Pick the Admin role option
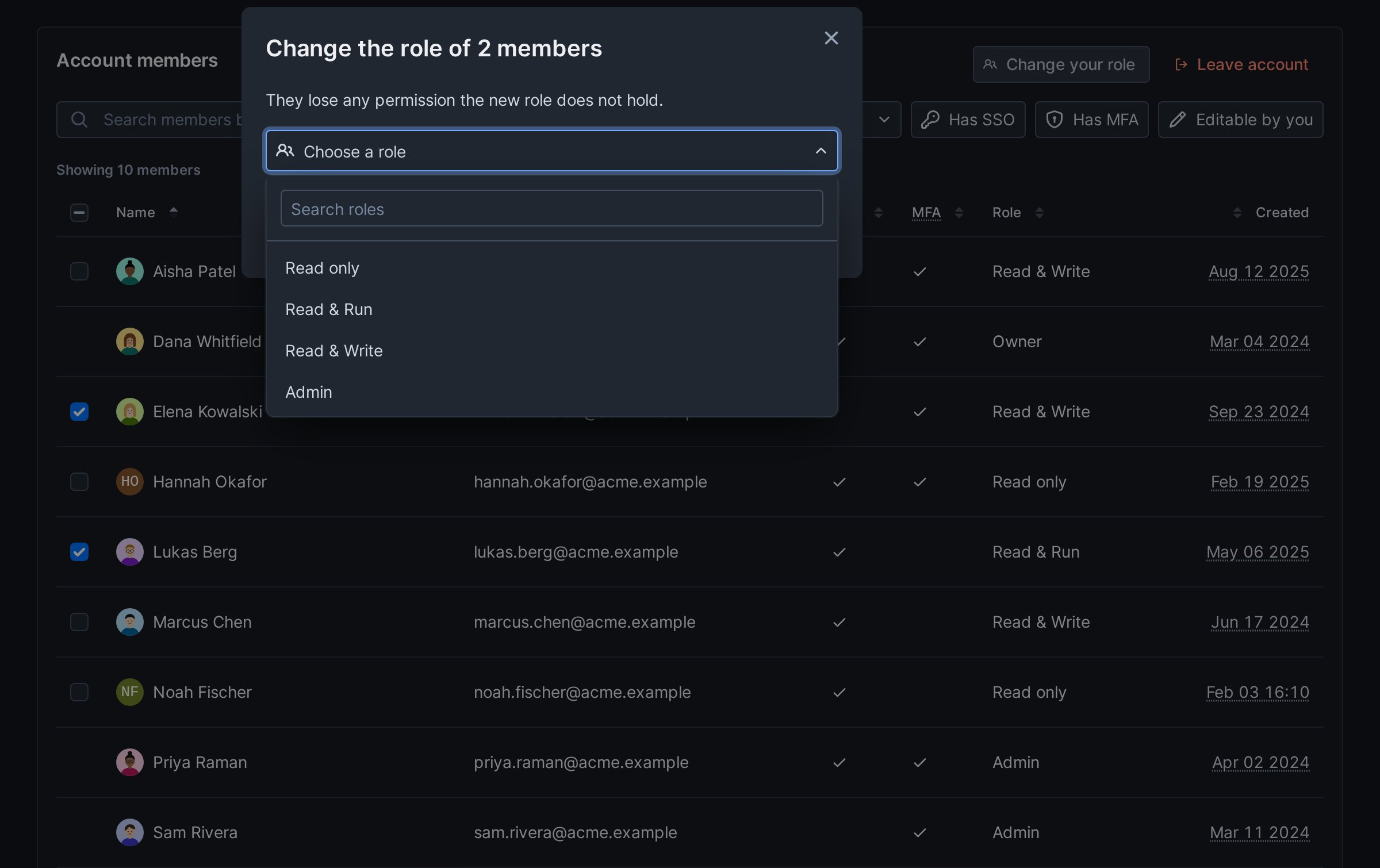Image resolution: width=1380 pixels, height=868 pixels. (551, 392)
